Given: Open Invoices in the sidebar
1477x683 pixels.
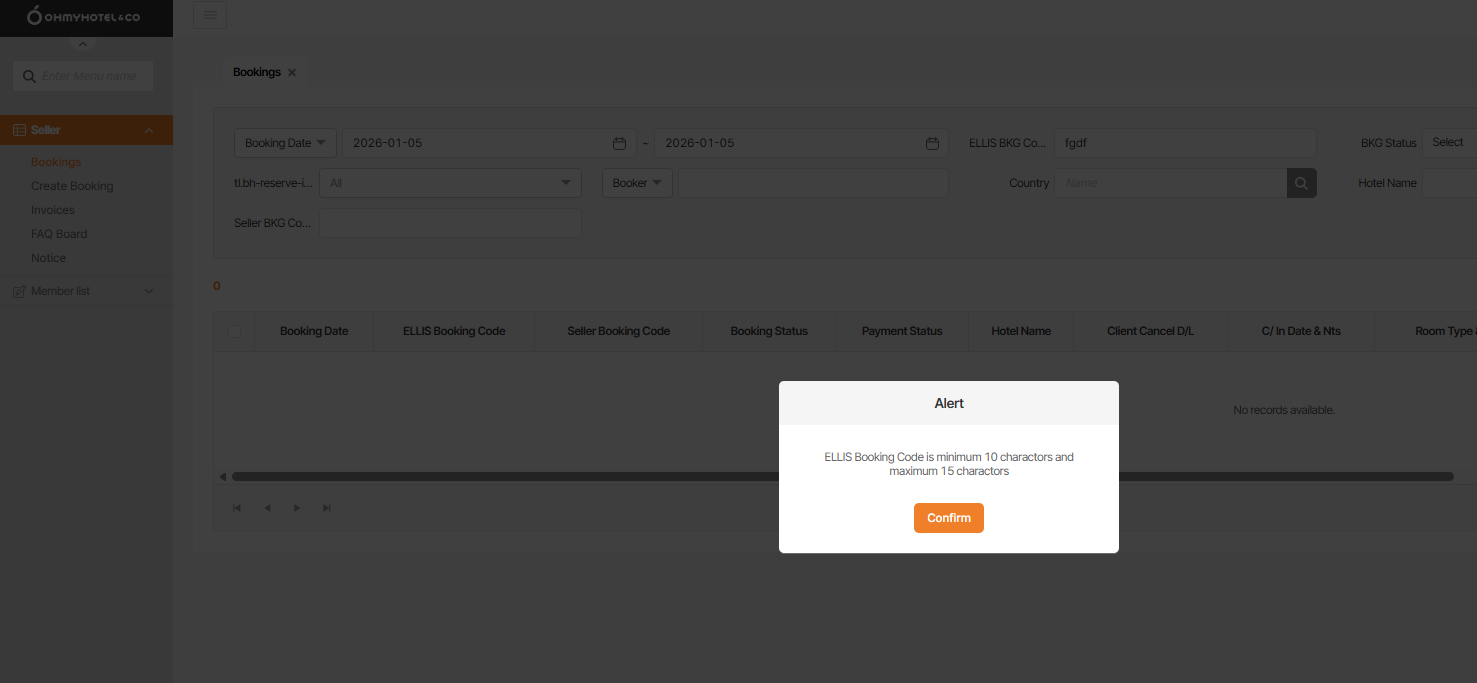Looking at the screenshot, I should tap(53, 210).
